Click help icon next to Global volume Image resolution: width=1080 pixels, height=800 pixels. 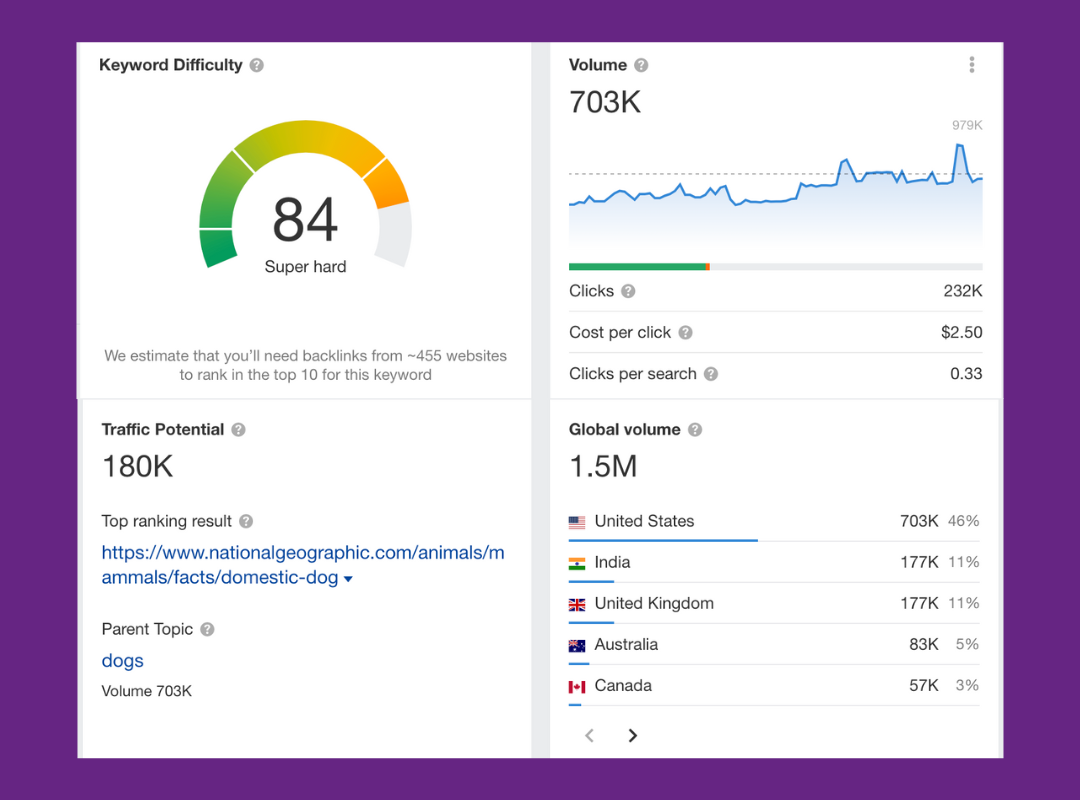695,430
